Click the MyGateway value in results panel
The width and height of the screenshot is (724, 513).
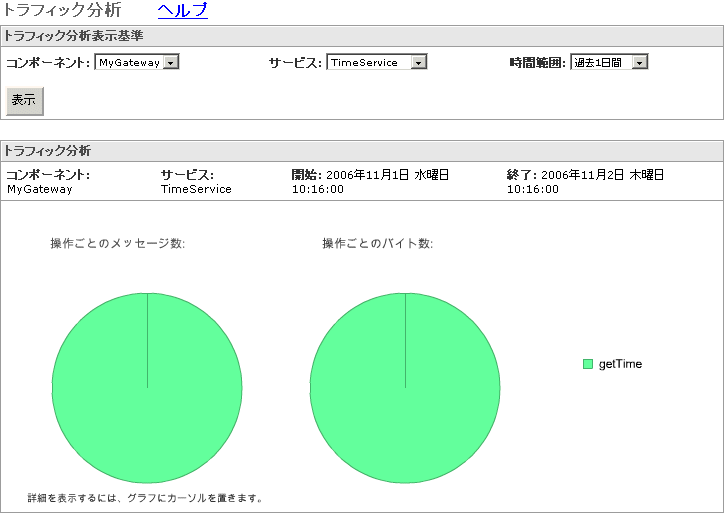click(40, 189)
